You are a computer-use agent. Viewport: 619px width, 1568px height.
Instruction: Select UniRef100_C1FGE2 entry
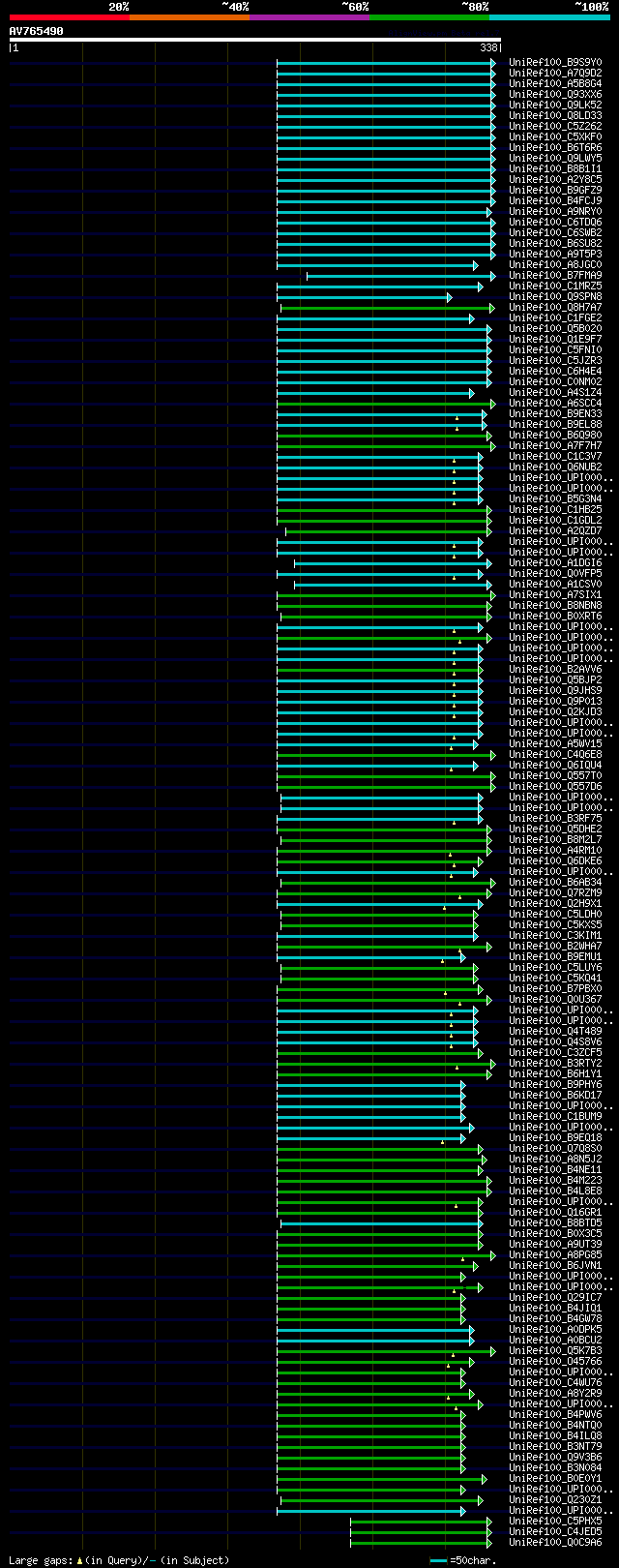pyautogui.click(x=555, y=318)
